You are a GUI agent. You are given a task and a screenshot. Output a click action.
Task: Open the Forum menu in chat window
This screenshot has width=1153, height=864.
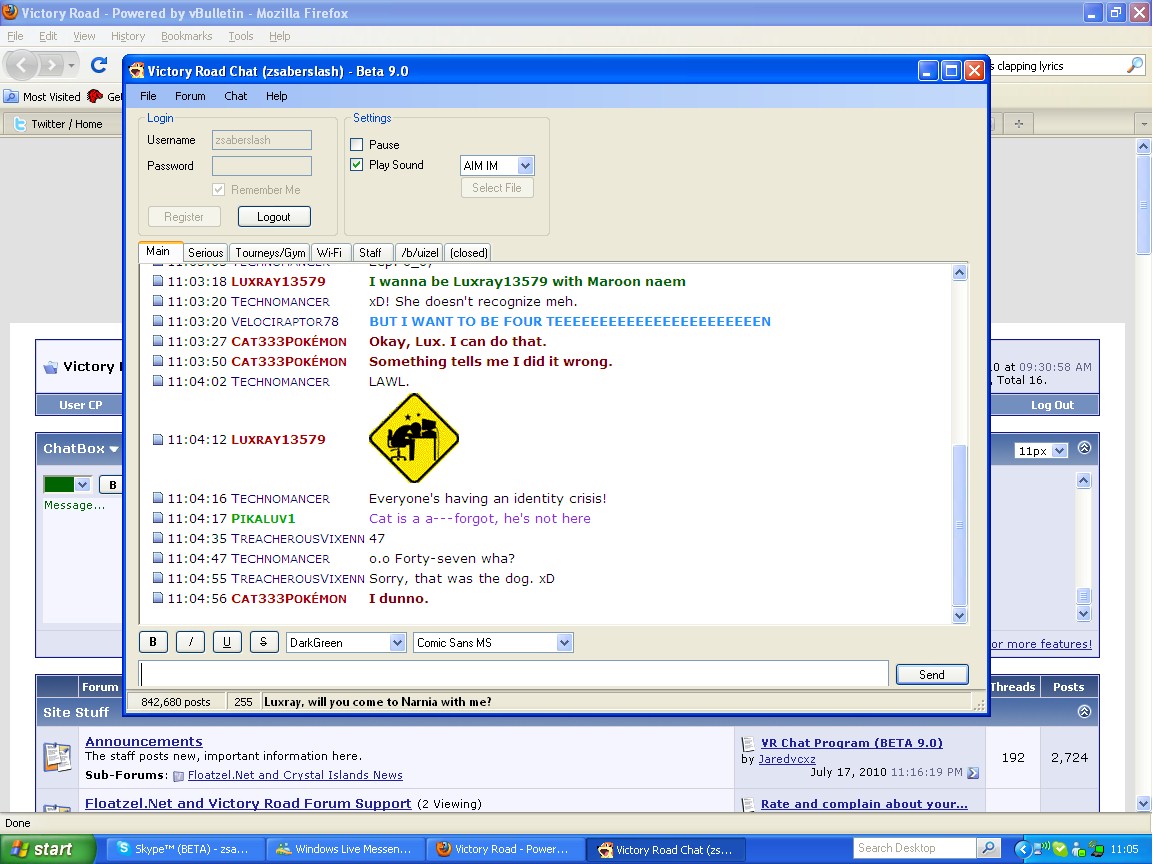[x=190, y=96]
